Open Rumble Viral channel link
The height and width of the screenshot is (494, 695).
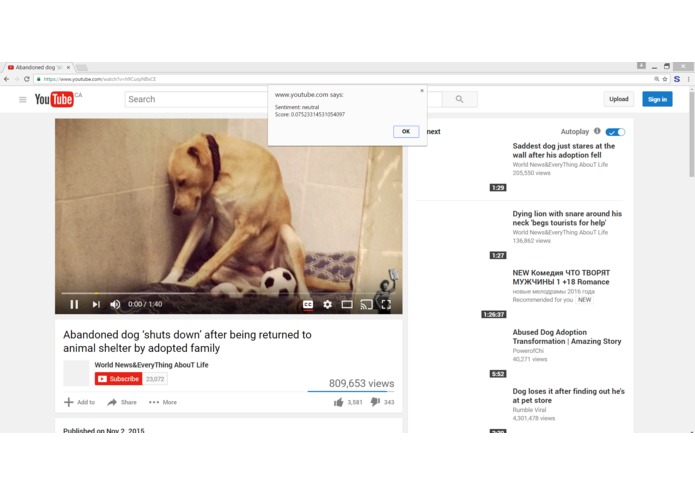click(529, 410)
